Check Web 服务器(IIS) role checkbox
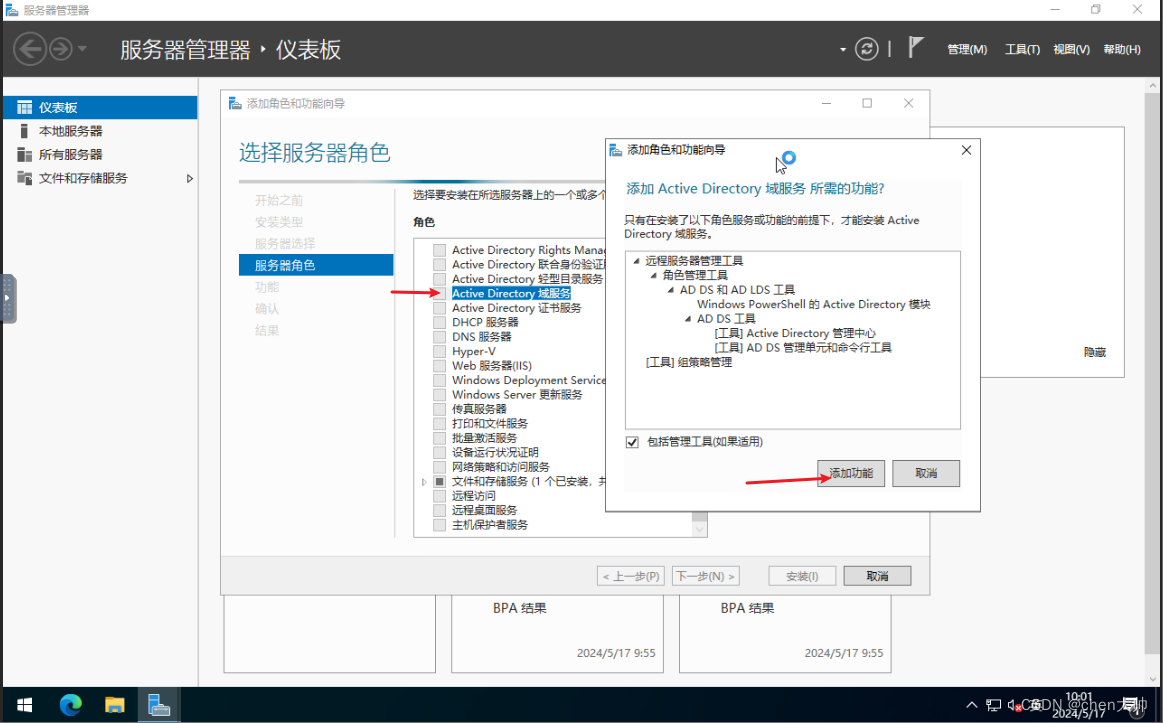The height and width of the screenshot is (723, 1163). 440,366
